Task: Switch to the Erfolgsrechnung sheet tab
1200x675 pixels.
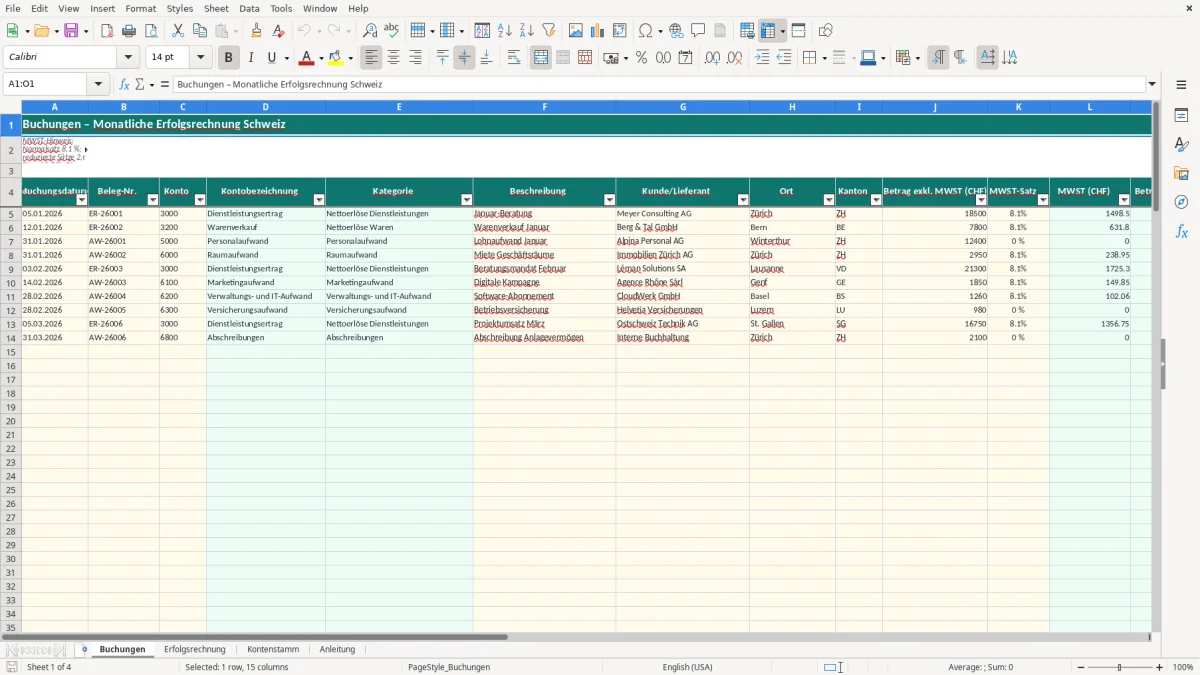Action: 195,650
